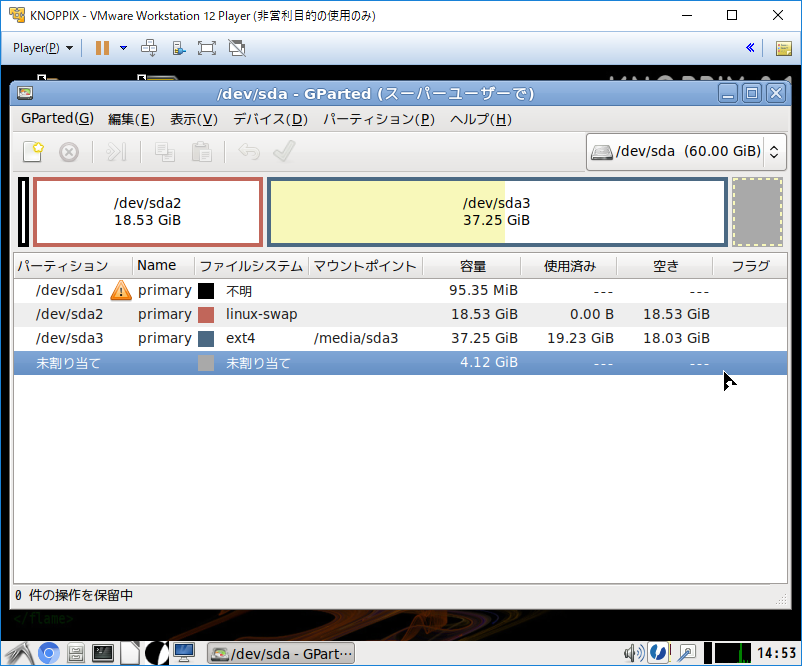Click the マウントポイント column header
802x666 pixels.
(x=365, y=266)
